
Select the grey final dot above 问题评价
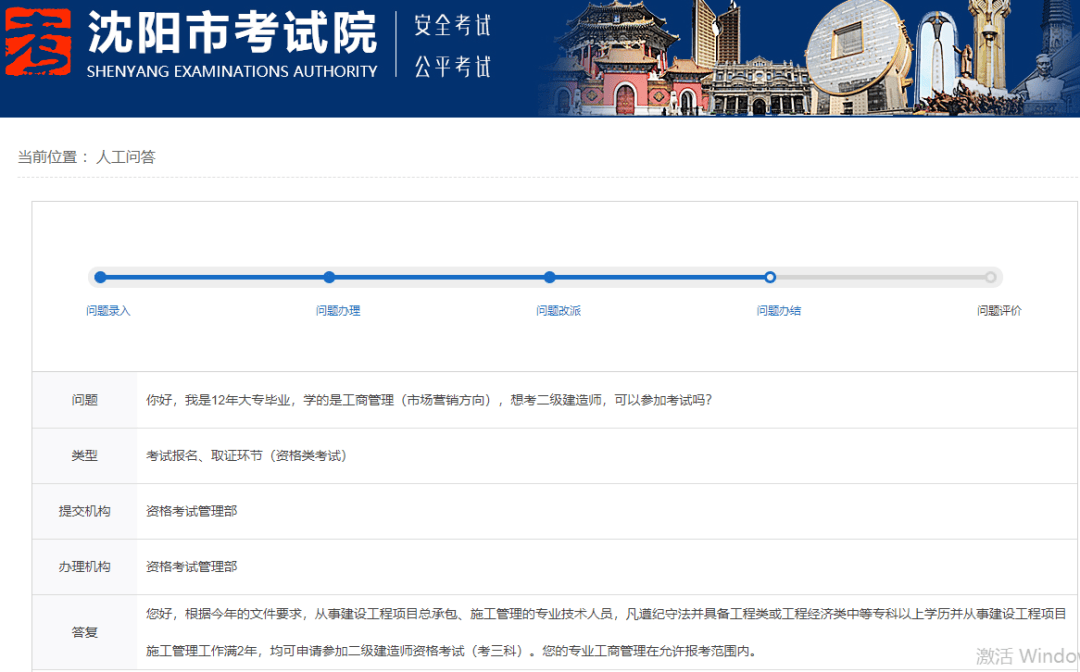pos(990,277)
